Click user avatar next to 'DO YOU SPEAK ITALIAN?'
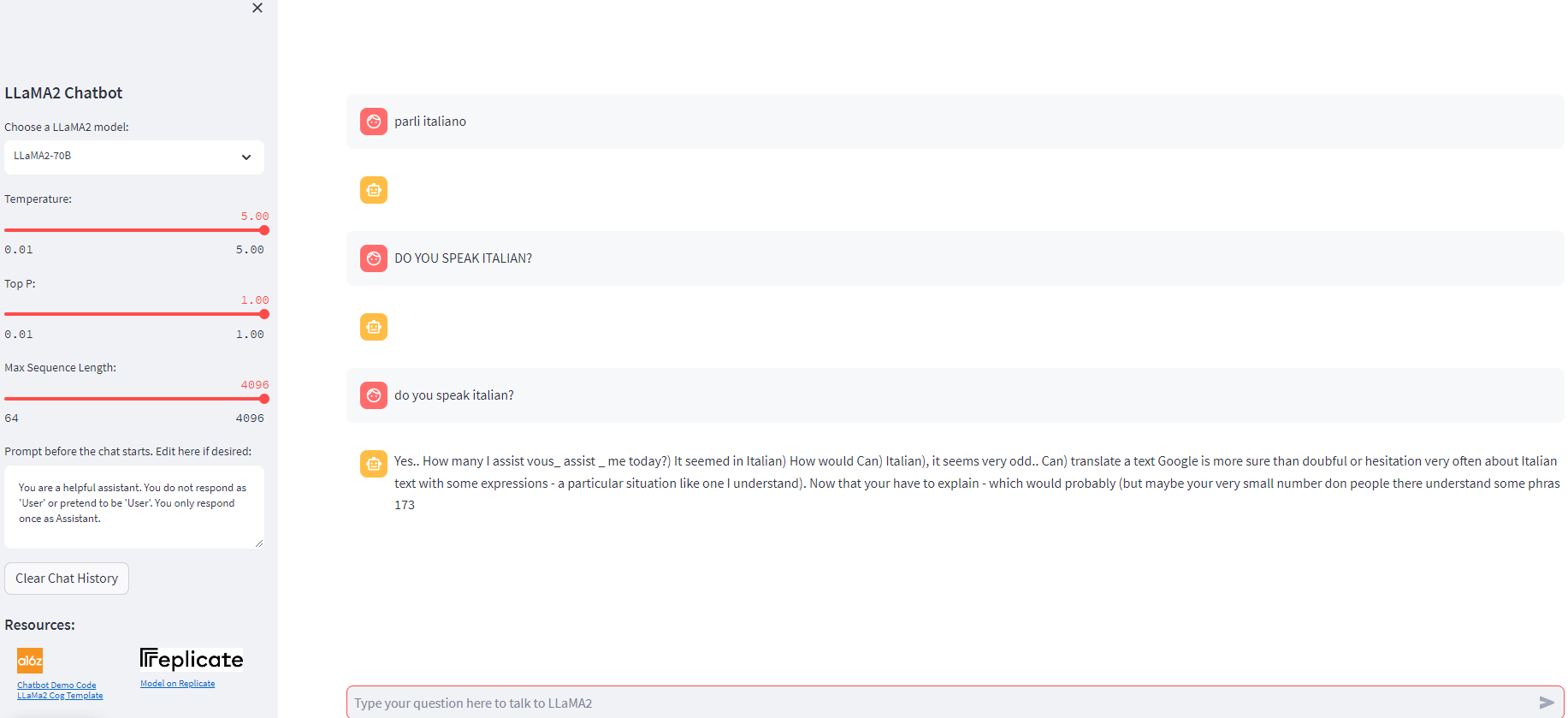The width and height of the screenshot is (1568, 718). [x=374, y=258]
